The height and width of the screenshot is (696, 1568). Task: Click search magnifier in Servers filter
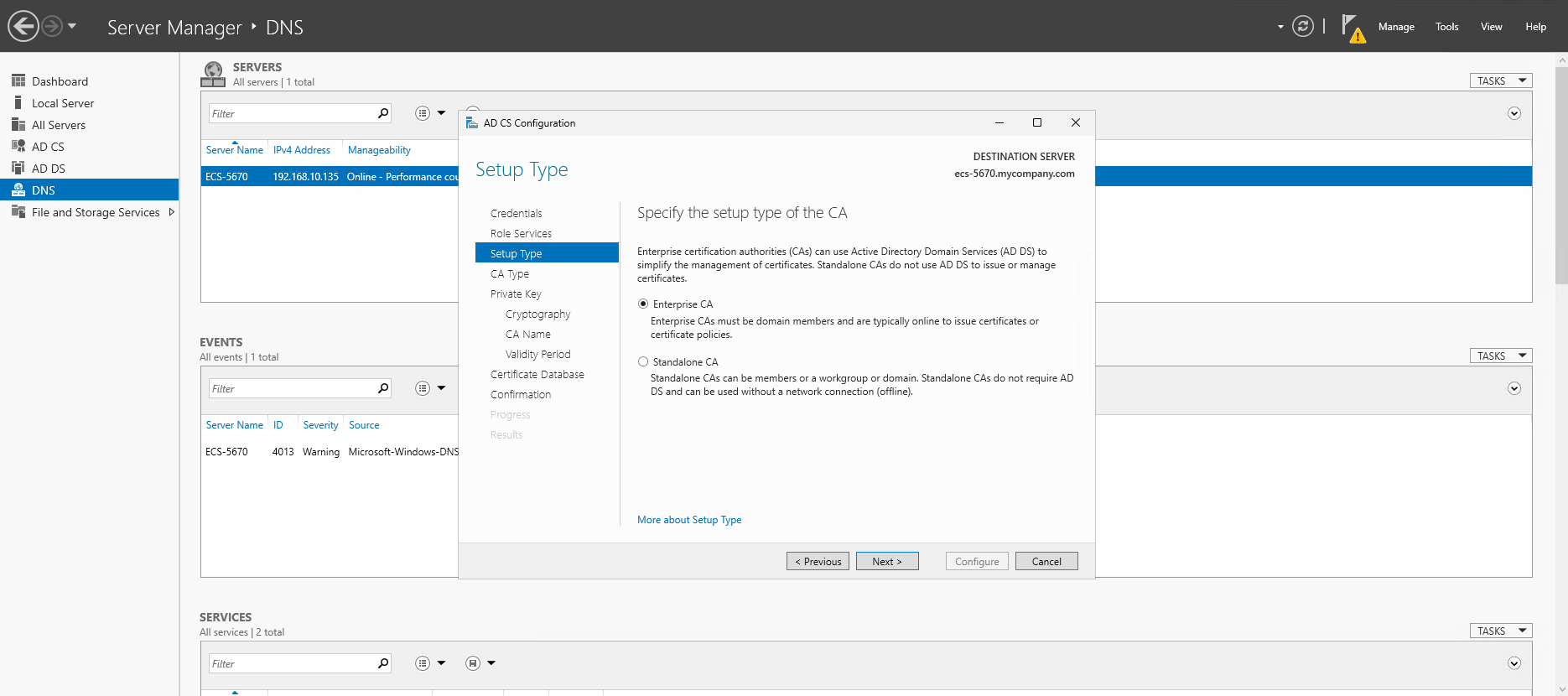click(383, 113)
